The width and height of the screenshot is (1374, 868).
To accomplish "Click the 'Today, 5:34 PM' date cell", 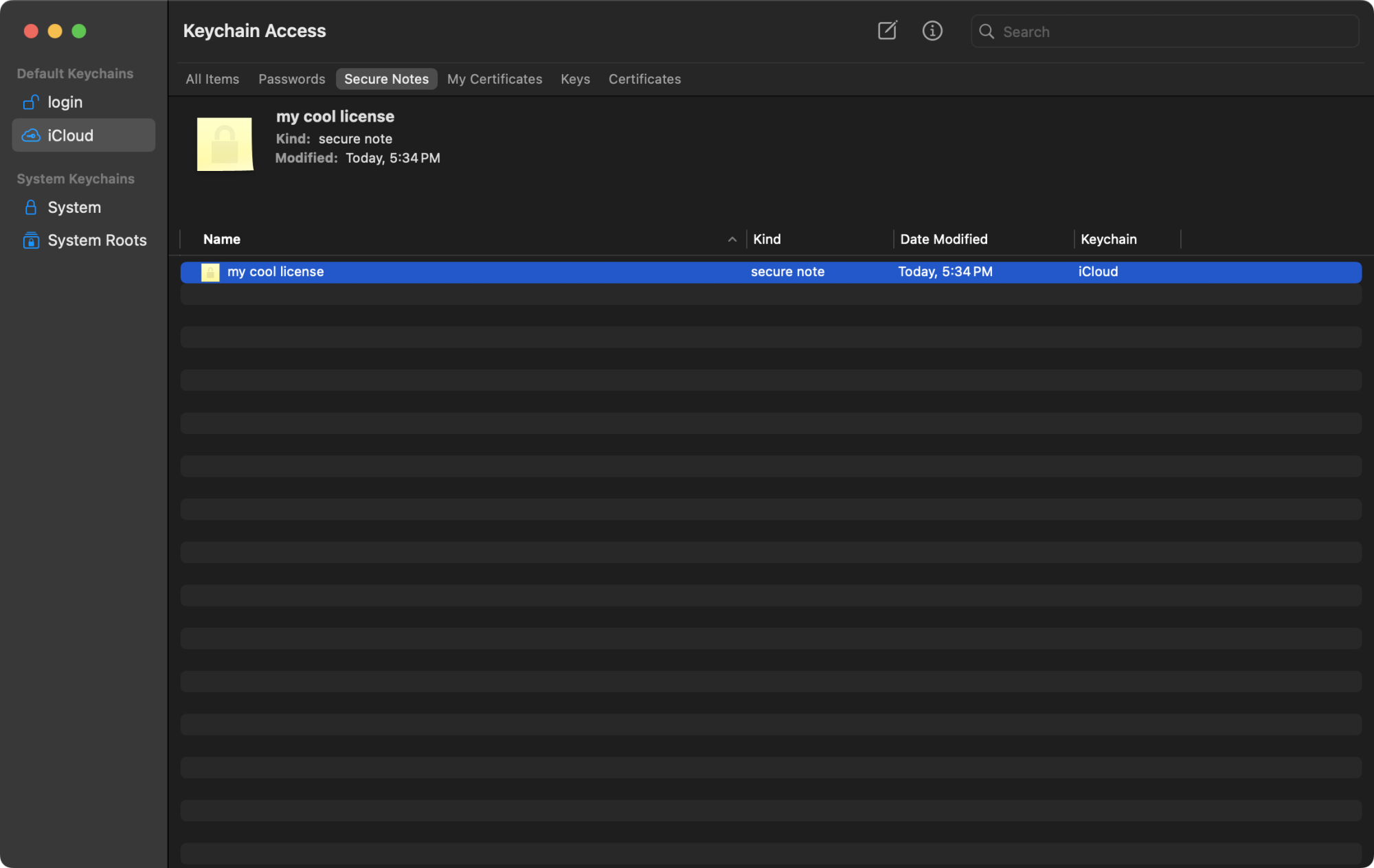I will 945,272.
